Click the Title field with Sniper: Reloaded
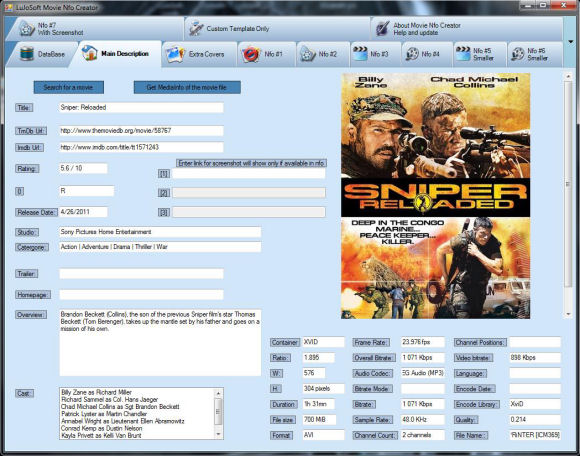The width and height of the screenshot is (580, 456). [x=141, y=108]
